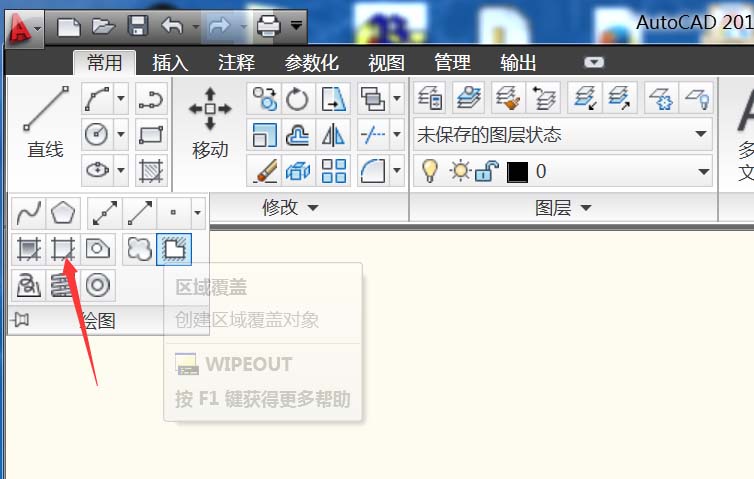Switch to the 插入 ribbon tab
This screenshot has height=479, width=754.
tap(170, 63)
